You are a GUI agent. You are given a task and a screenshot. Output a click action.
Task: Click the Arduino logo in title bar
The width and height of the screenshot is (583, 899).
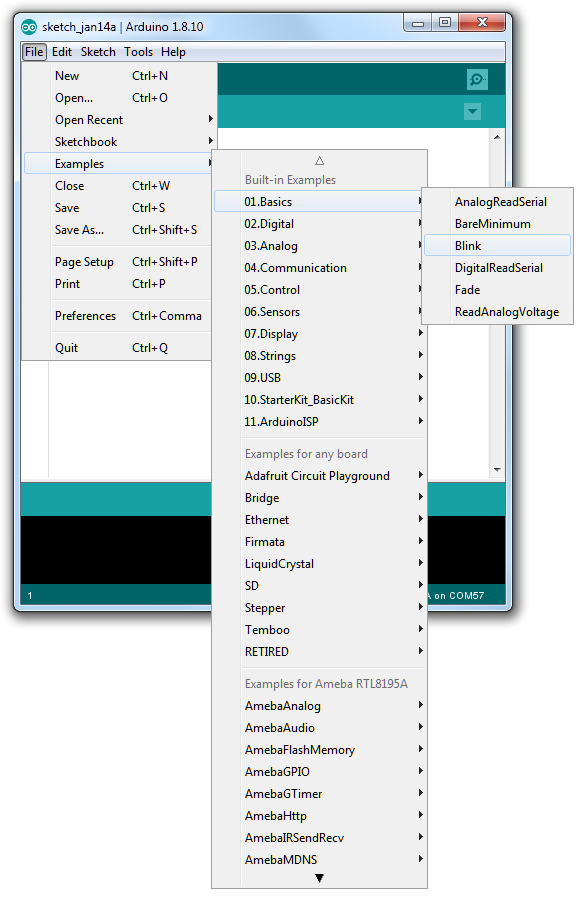[29, 27]
